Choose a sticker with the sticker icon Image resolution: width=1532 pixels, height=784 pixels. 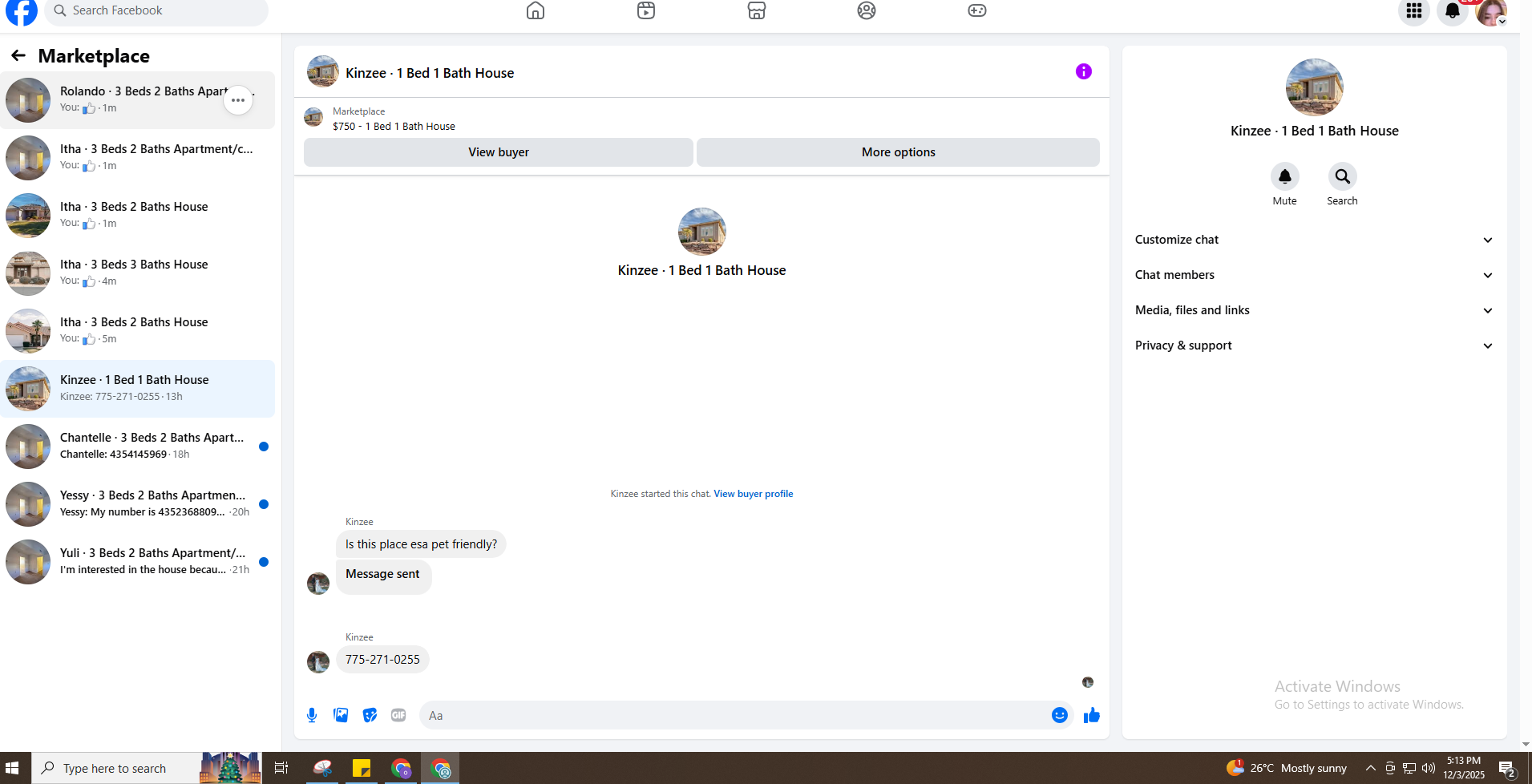coord(370,715)
